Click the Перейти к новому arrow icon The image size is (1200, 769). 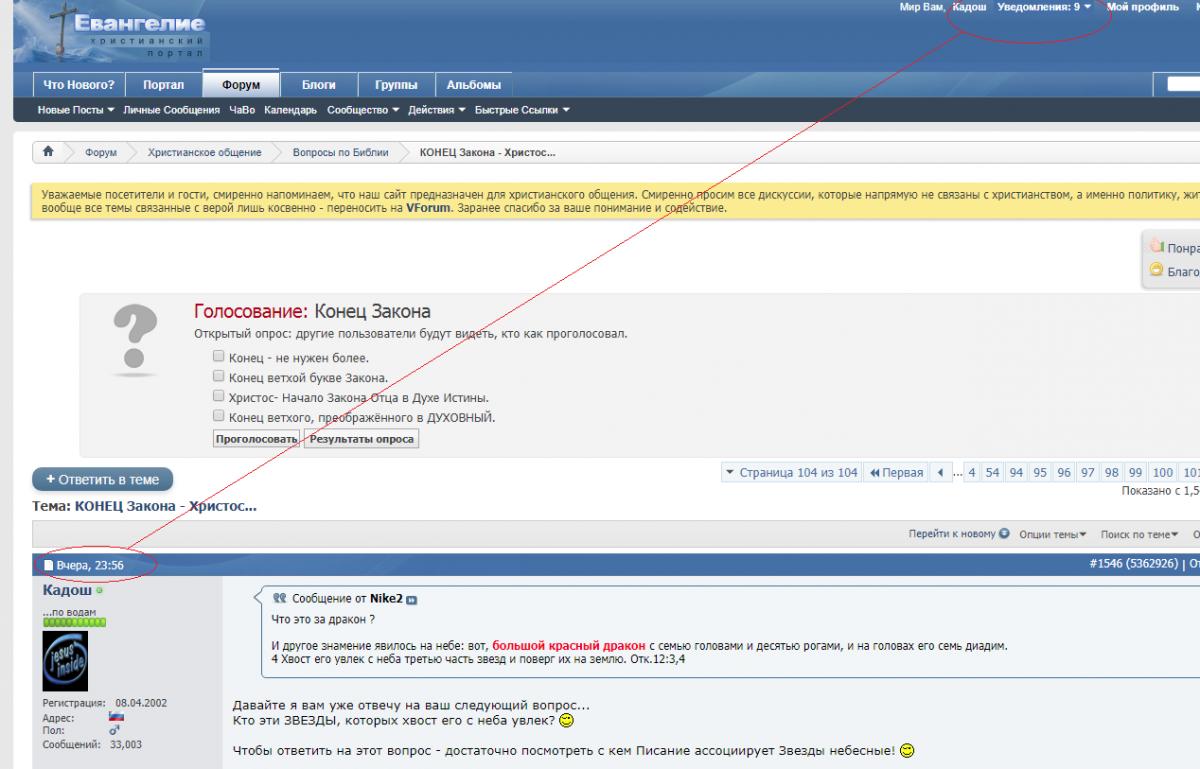click(x=1004, y=534)
